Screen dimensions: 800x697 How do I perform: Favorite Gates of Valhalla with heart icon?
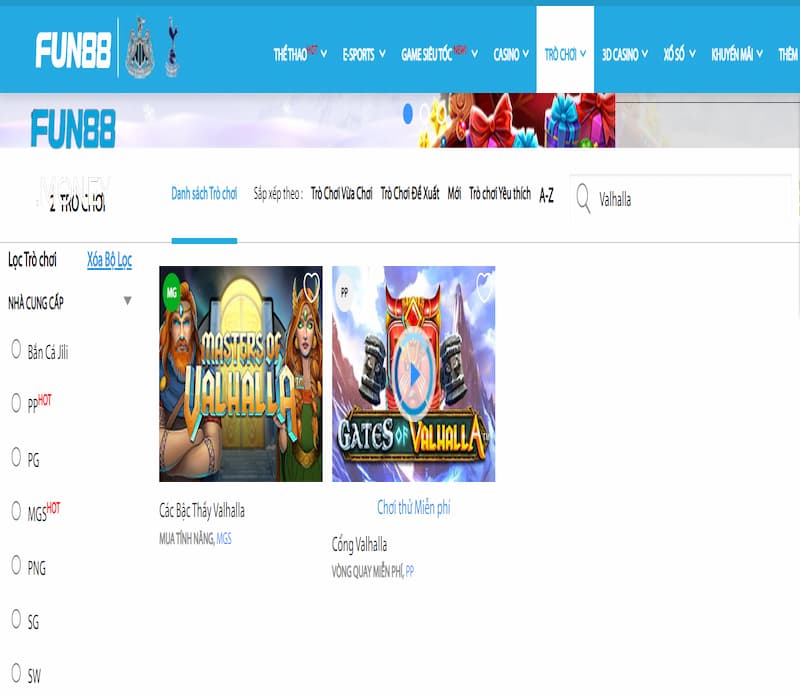point(484,288)
